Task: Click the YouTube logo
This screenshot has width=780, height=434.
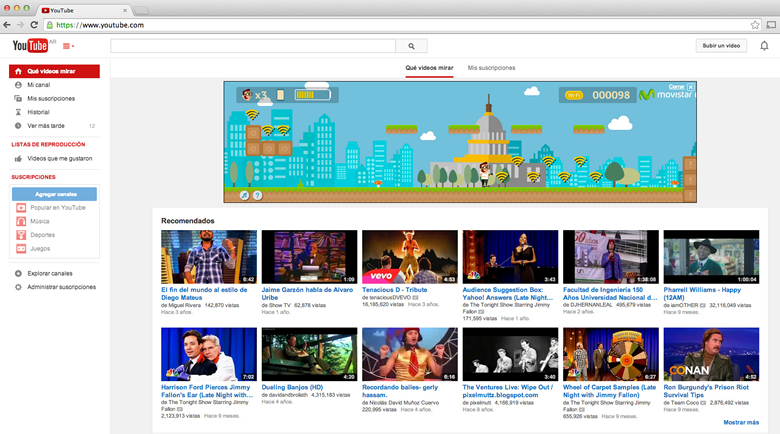Action: tap(30, 45)
